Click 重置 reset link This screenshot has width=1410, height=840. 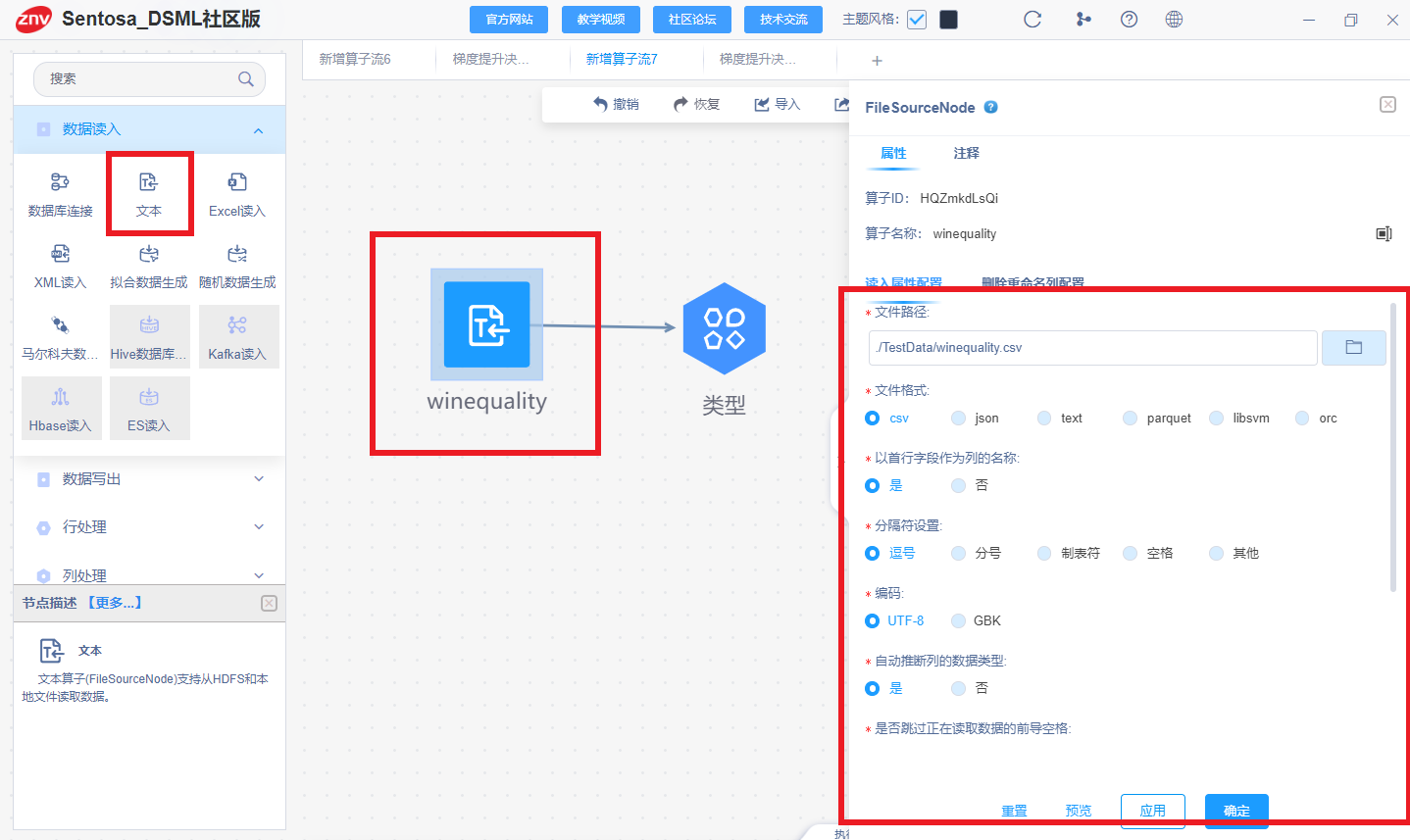click(x=1014, y=811)
